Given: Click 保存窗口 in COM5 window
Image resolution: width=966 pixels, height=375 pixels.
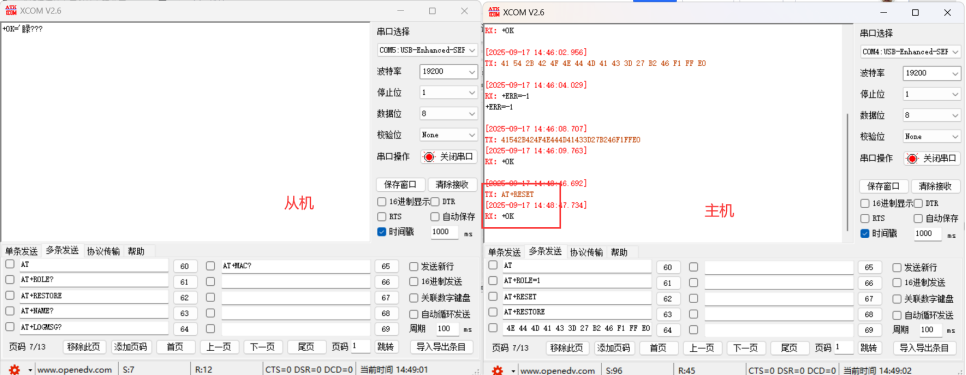Looking at the screenshot, I should [400, 185].
